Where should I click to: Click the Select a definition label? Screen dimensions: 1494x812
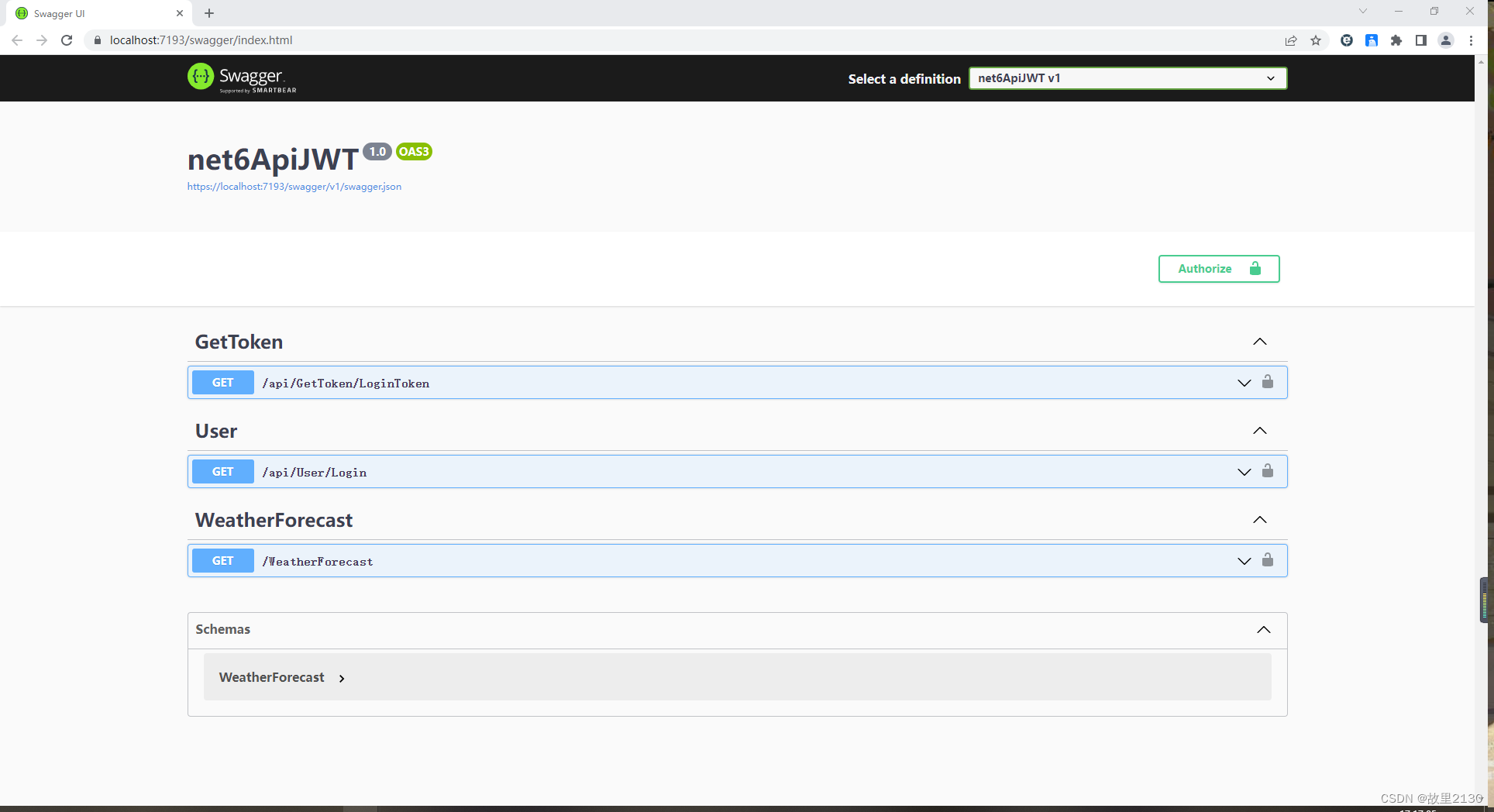[x=904, y=79]
